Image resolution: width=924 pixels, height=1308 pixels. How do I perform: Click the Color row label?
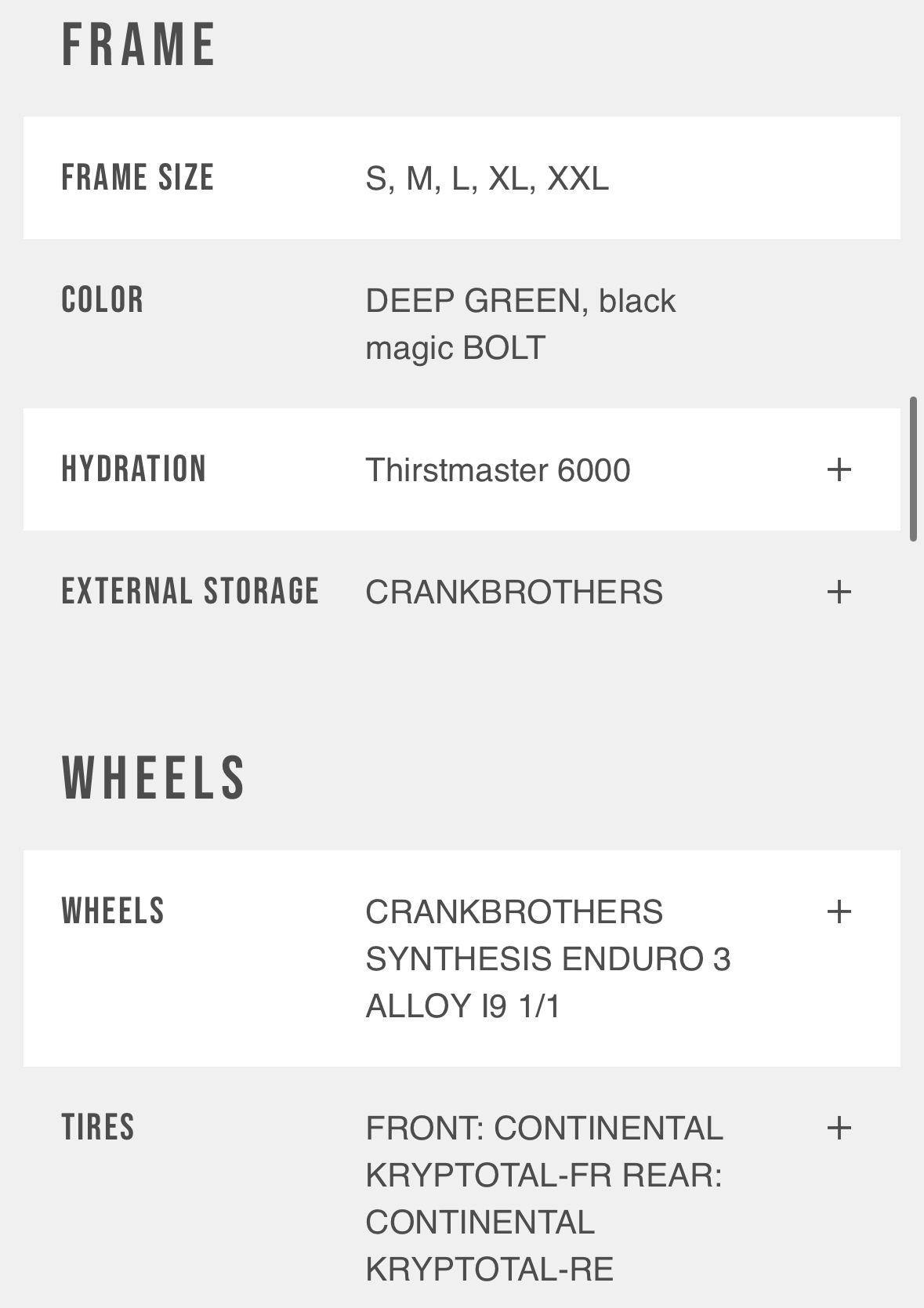pos(103,300)
